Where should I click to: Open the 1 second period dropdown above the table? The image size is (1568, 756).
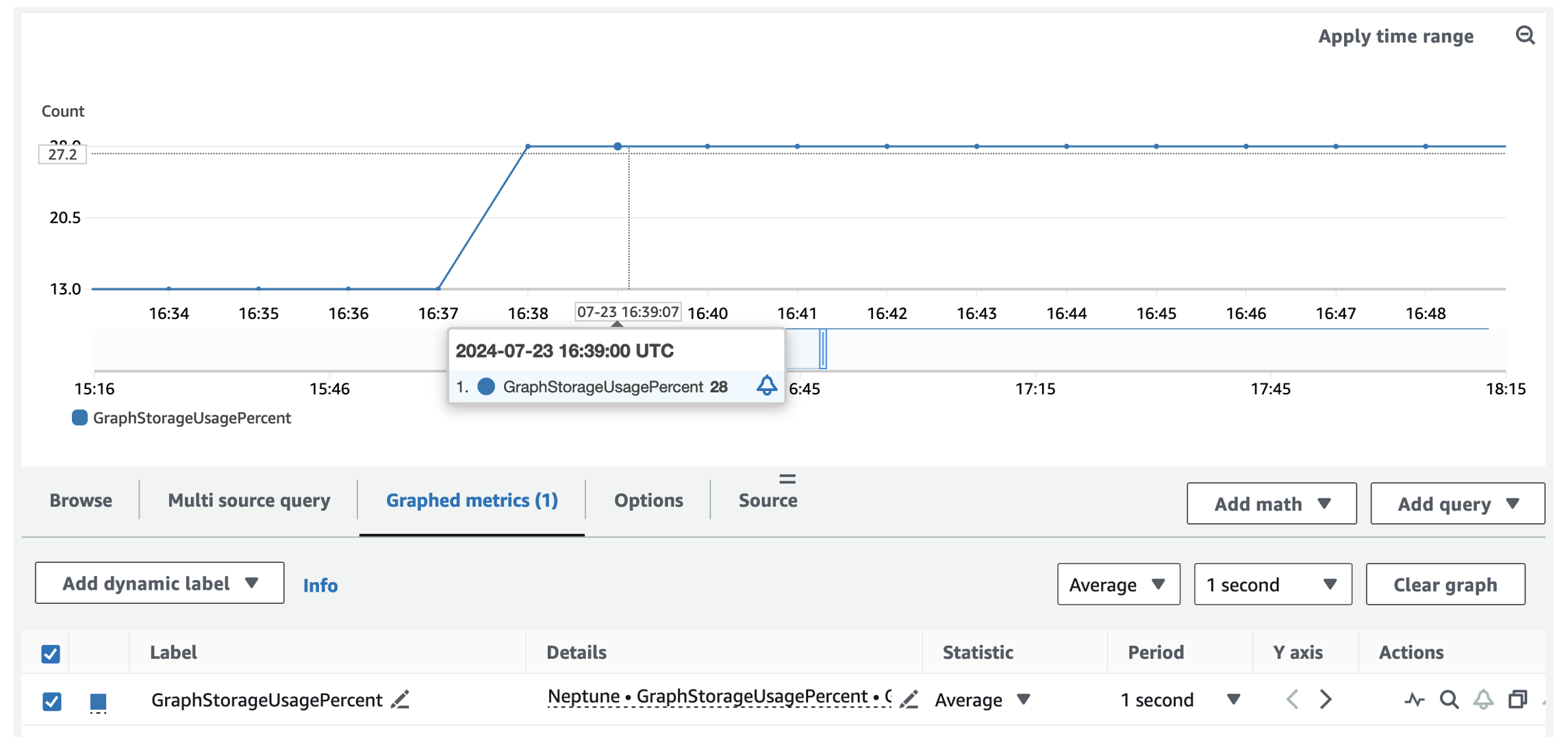point(1272,584)
